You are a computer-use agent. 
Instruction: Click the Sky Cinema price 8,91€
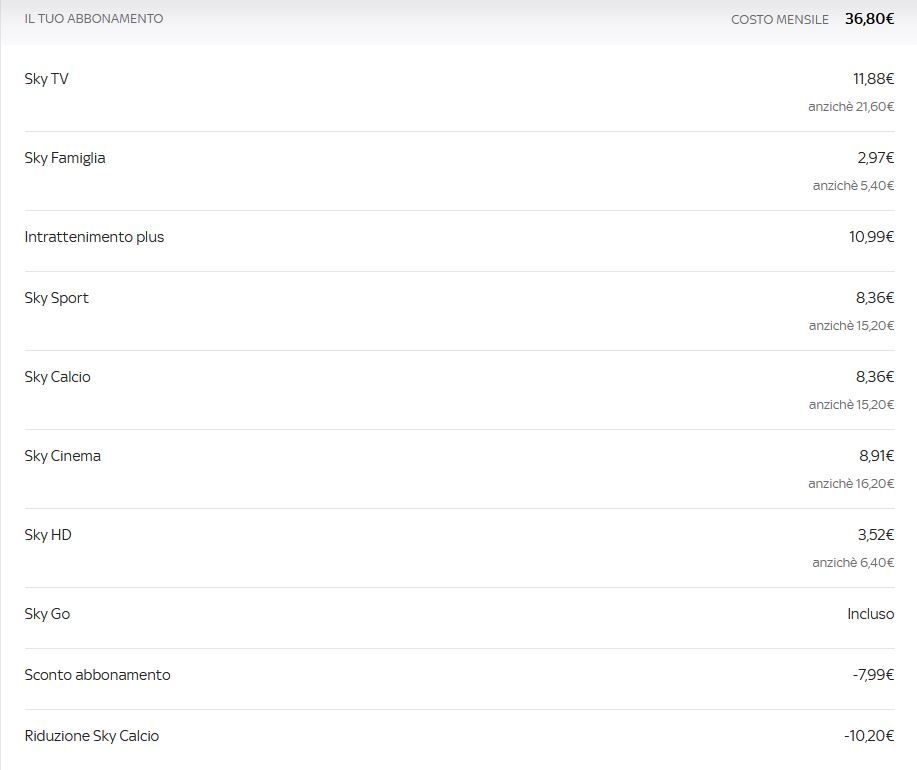(877, 455)
